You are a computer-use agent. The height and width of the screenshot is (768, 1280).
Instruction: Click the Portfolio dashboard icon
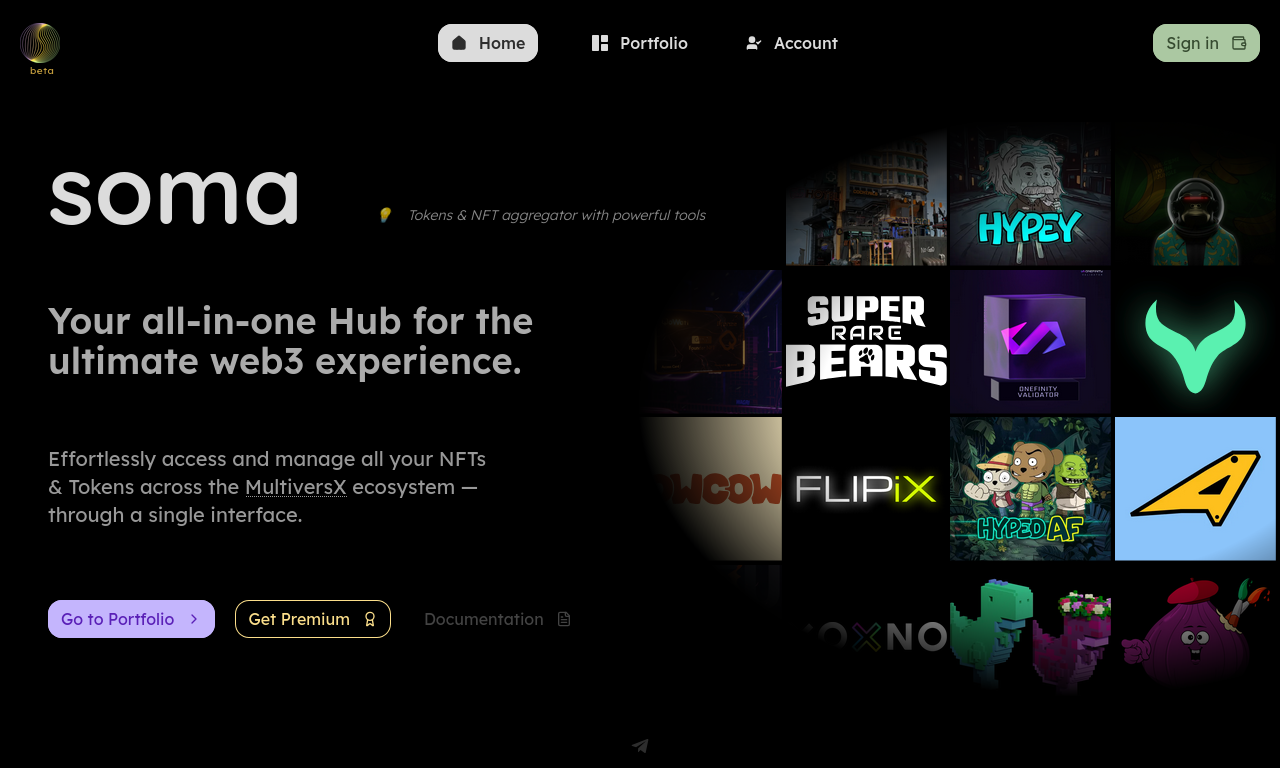(600, 43)
